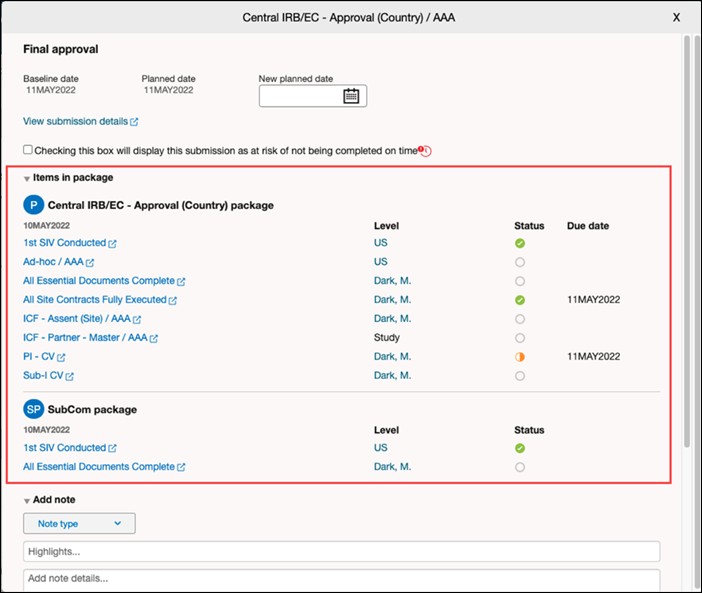Open Sub-I CV item link
702x593 pixels.
pos(43,375)
